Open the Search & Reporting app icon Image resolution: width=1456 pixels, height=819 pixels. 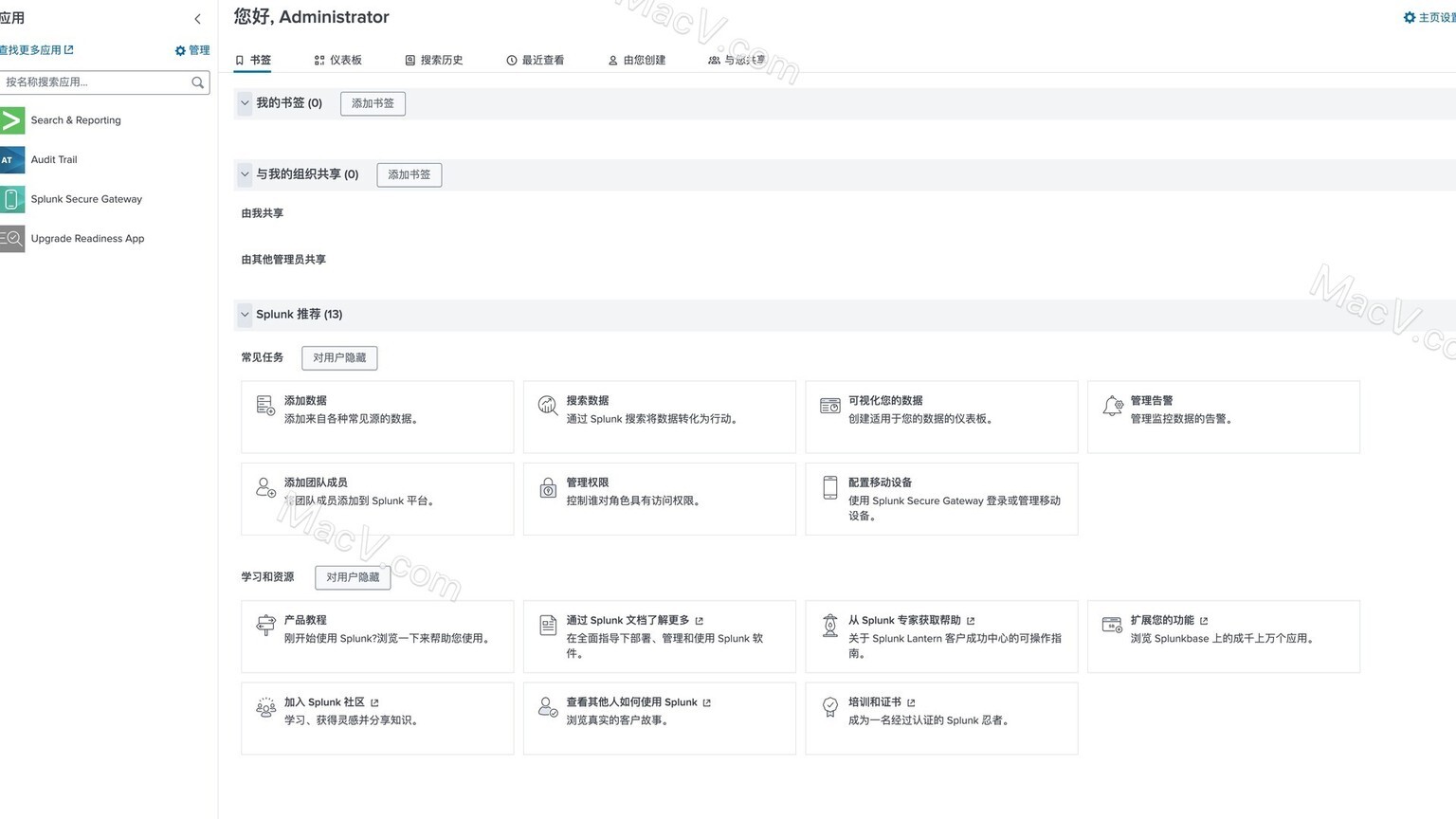coord(11,120)
